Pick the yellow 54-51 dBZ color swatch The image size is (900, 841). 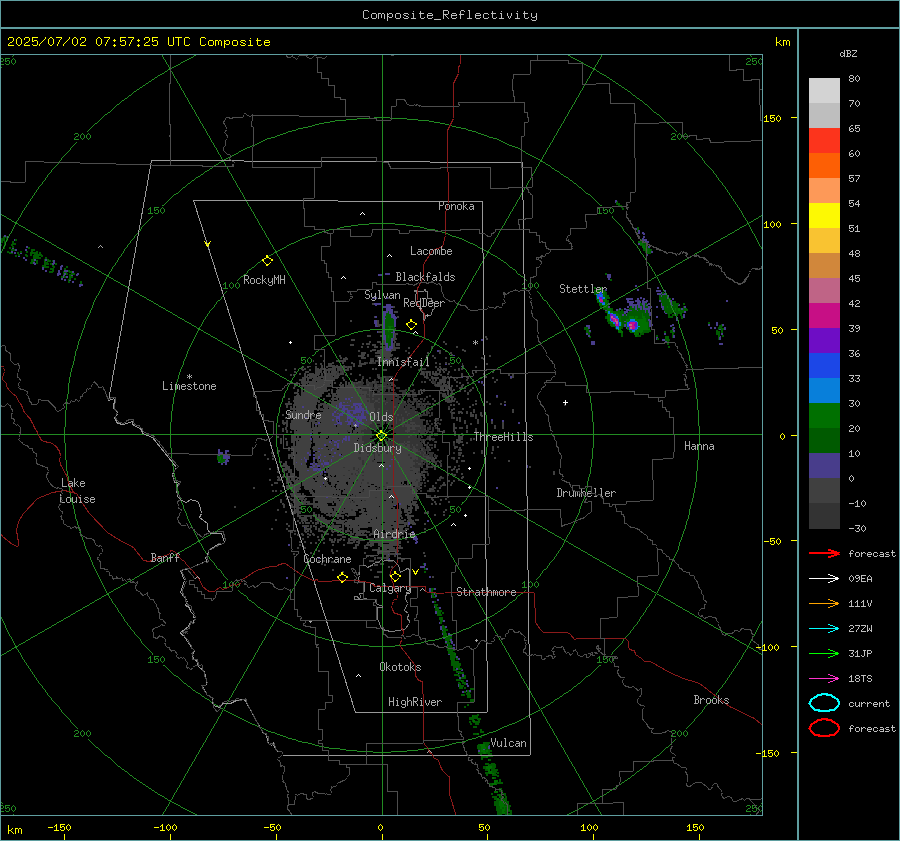pyautogui.click(x=824, y=216)
